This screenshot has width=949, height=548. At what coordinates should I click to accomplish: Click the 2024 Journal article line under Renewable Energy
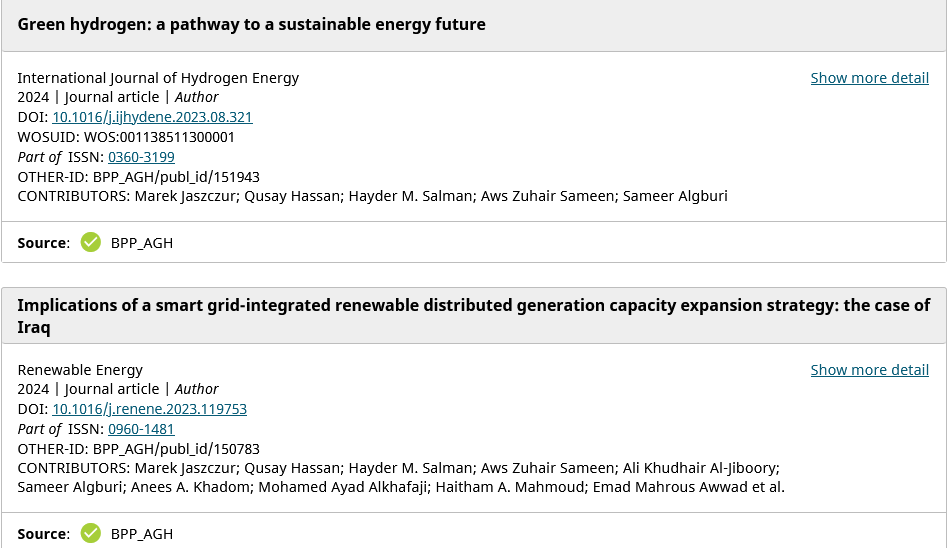point(117,389)
